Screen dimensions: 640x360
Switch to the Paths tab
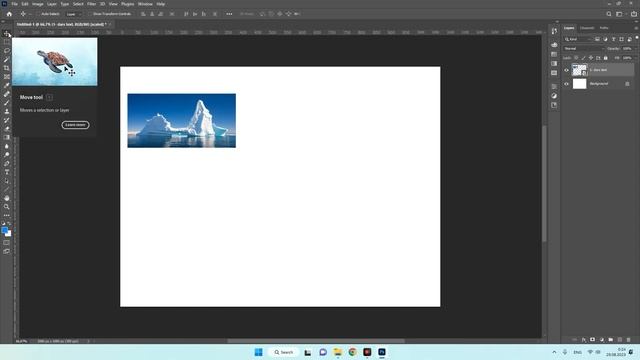tap(604, 28)
